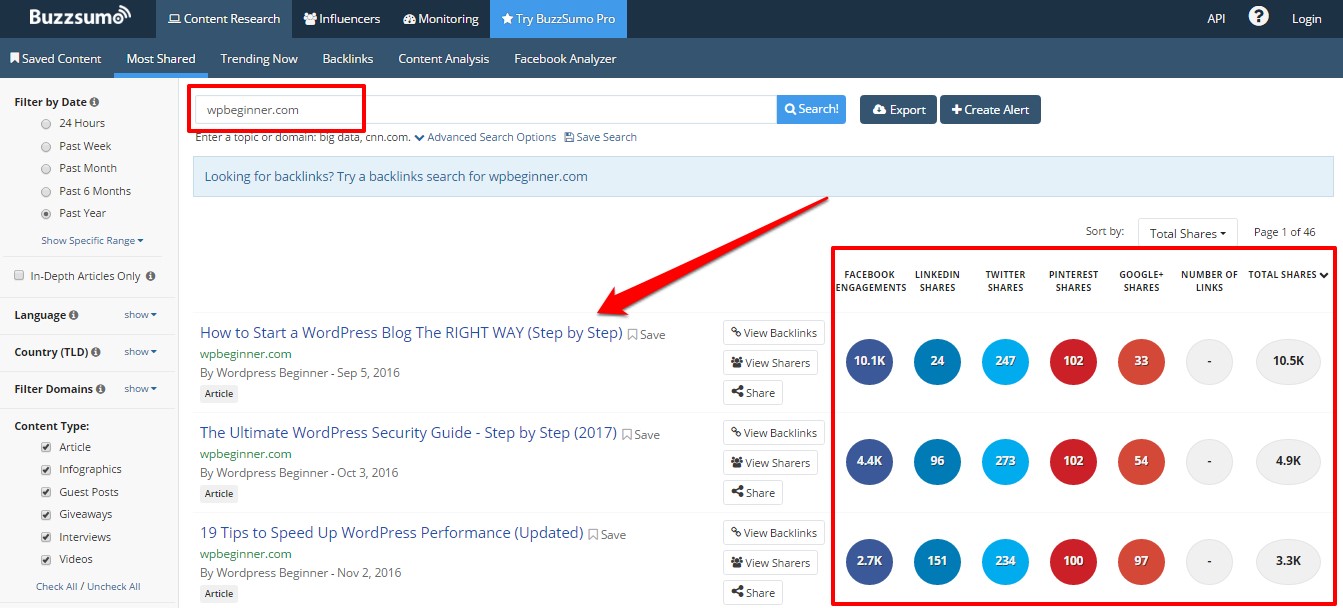Click the 96 LinkedIn shares circle
The height and width of the screenshot is (608, 1343).
[x=937, y=461]
